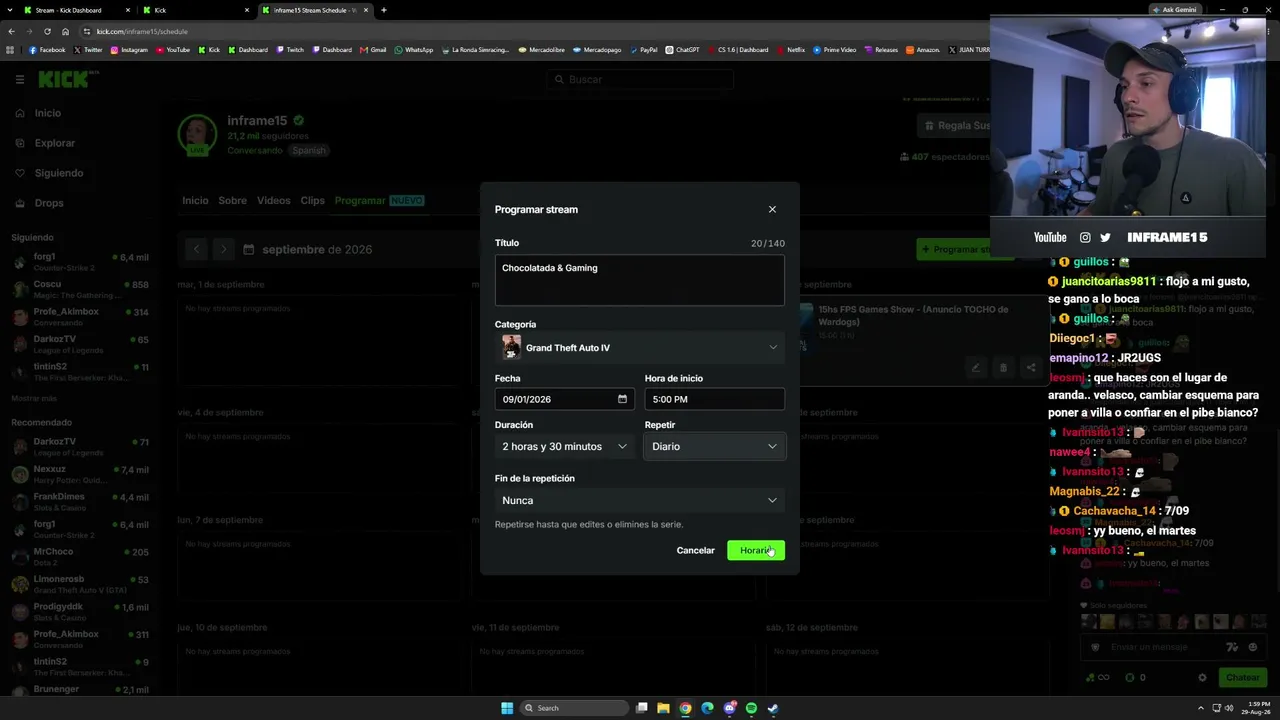Click username Magnabis_22 in chat
Screen dimensions: 1280x720
(x=1085, y=491)
